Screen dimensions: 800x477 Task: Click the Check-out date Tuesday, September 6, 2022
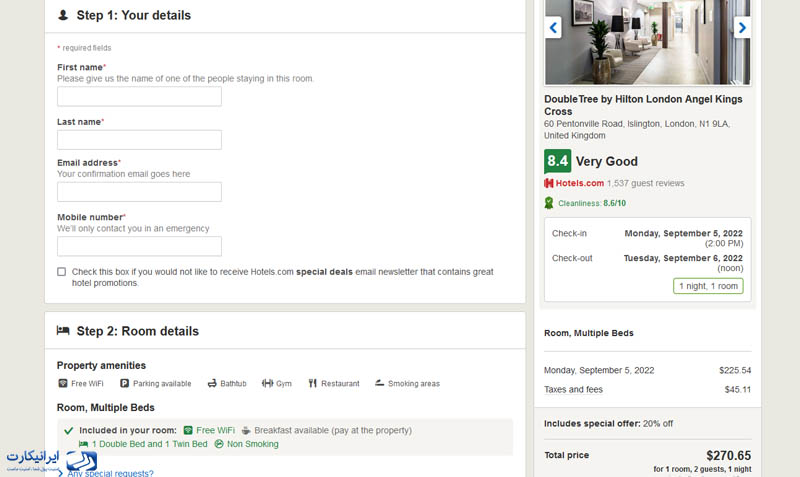coord(683,258)
